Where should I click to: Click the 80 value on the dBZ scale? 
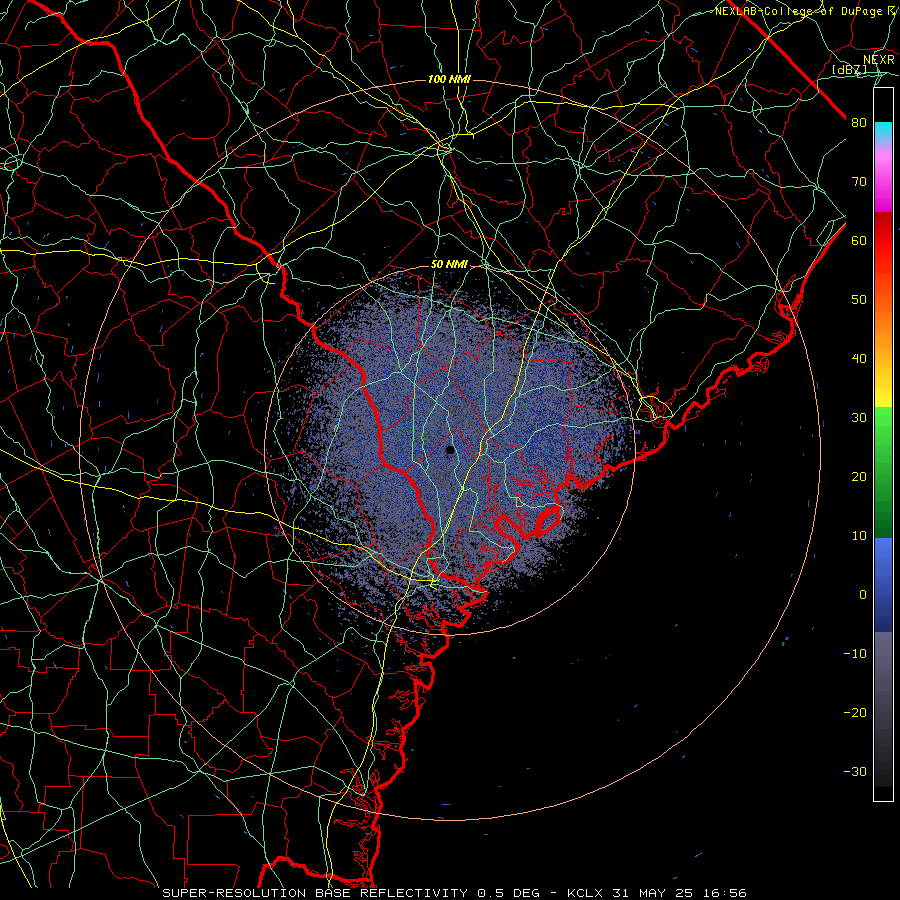[859, 122]
